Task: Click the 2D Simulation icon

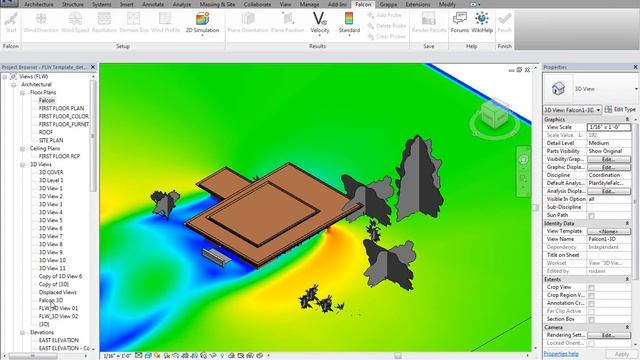Action: [x=202, y=19]
